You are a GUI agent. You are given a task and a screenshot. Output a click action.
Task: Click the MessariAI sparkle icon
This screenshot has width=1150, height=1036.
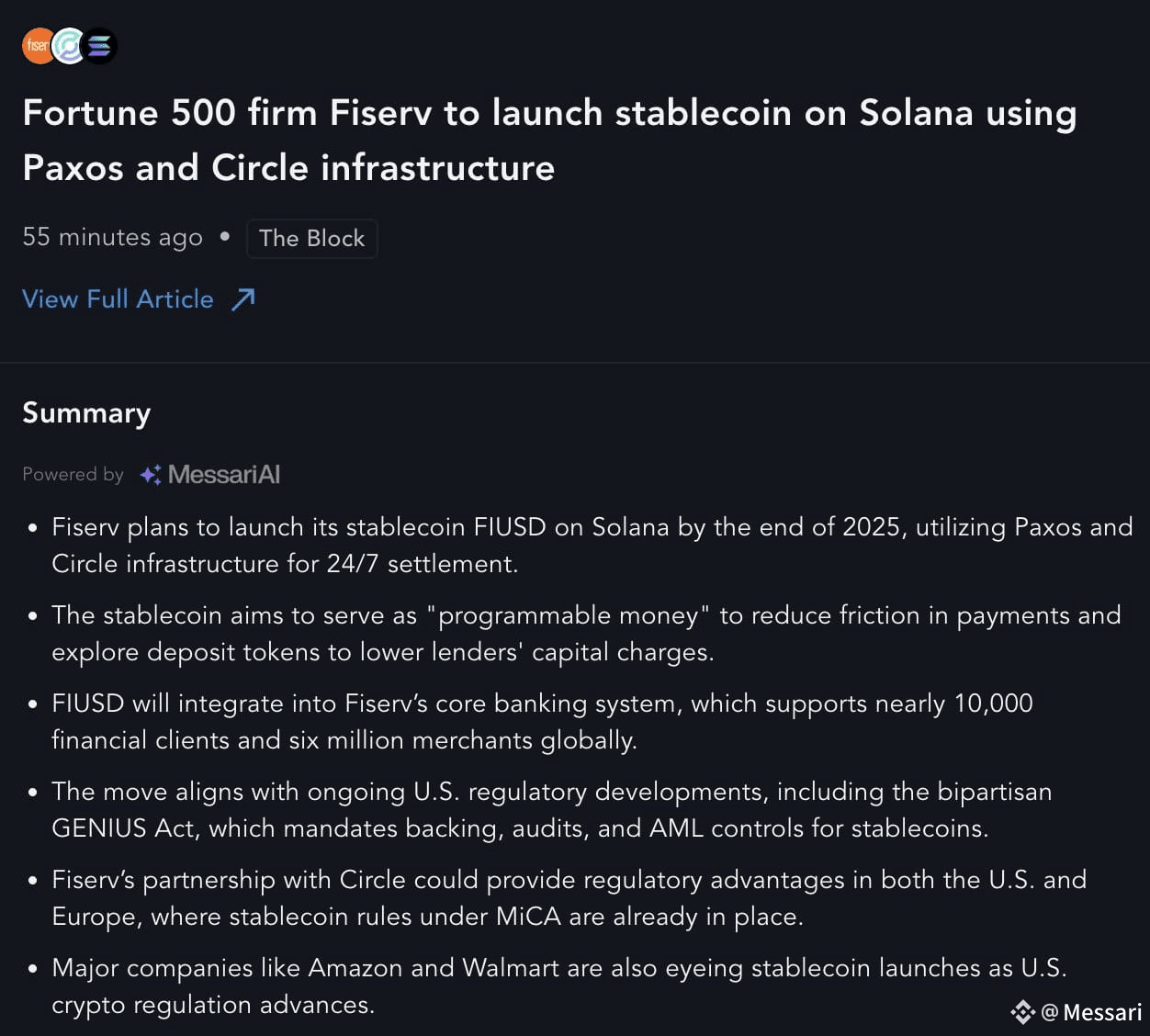151,475
